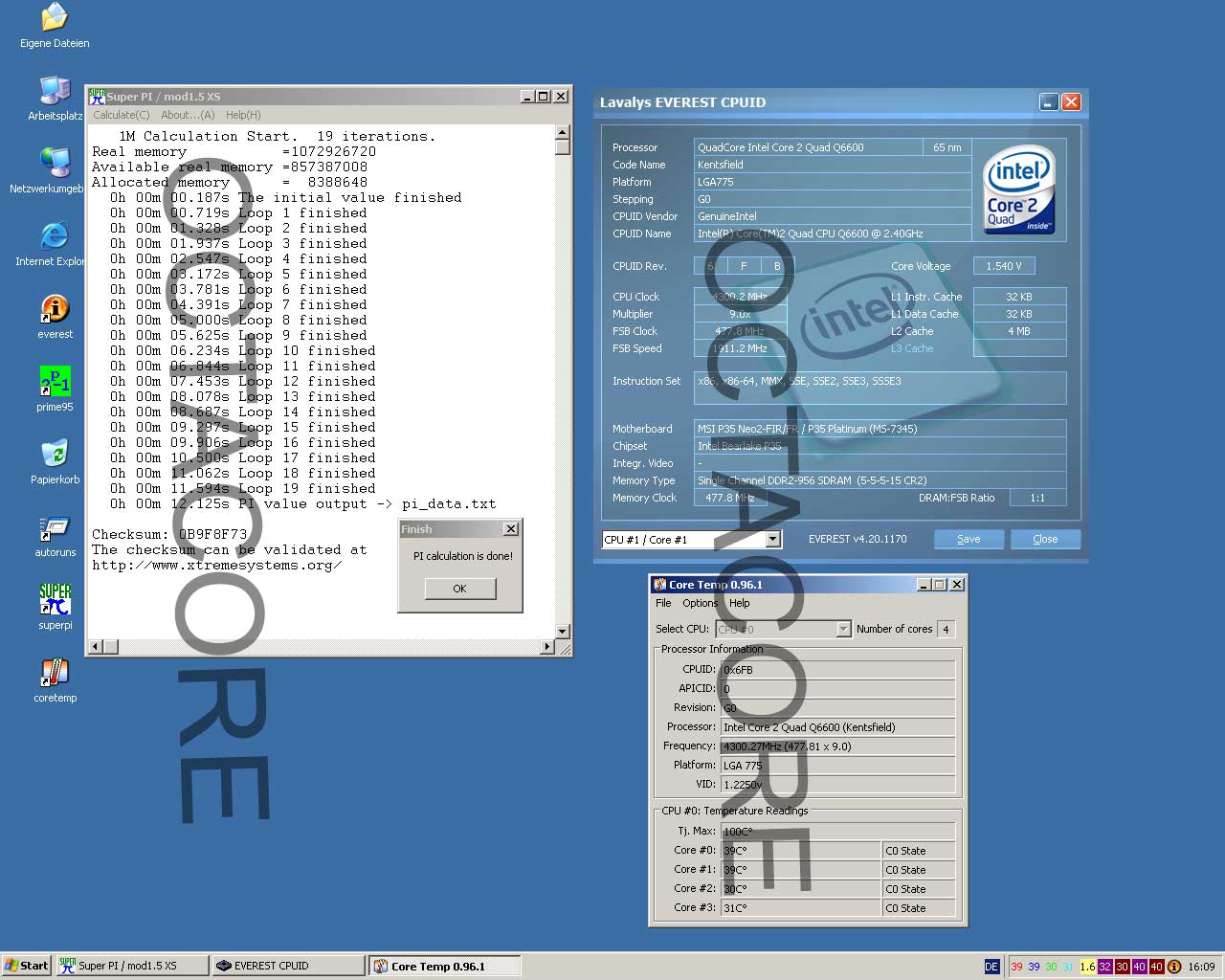Viewport: 1225px width, 980px height.
Task: Switch to EVEREST CPUID taskbar button
Action: pos(288,966)
